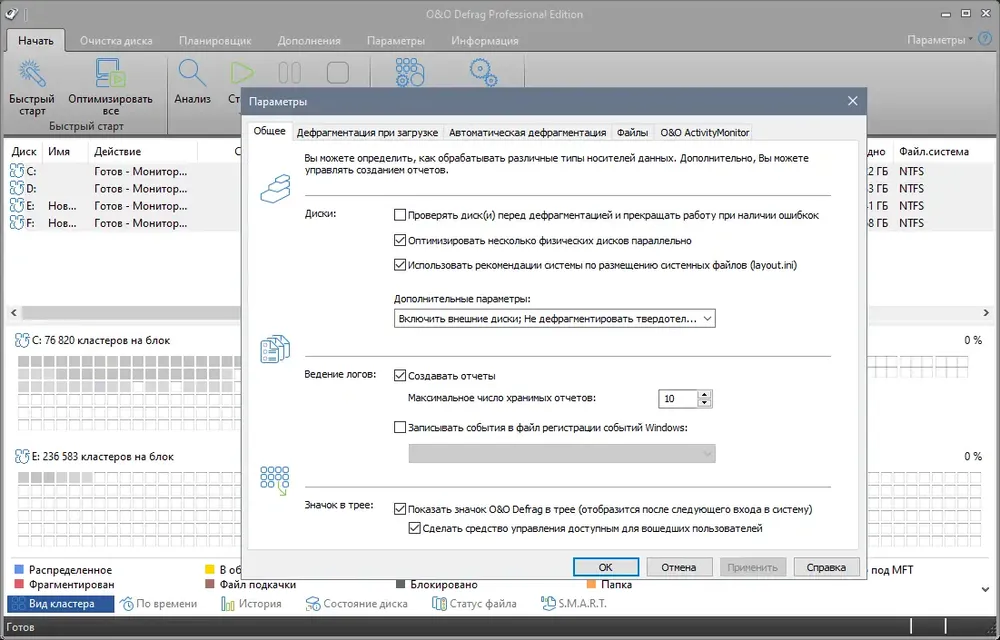1000x640 pixels.
Task: Click Оптимизировать все icon in ribbon
Action: [110, 74]
